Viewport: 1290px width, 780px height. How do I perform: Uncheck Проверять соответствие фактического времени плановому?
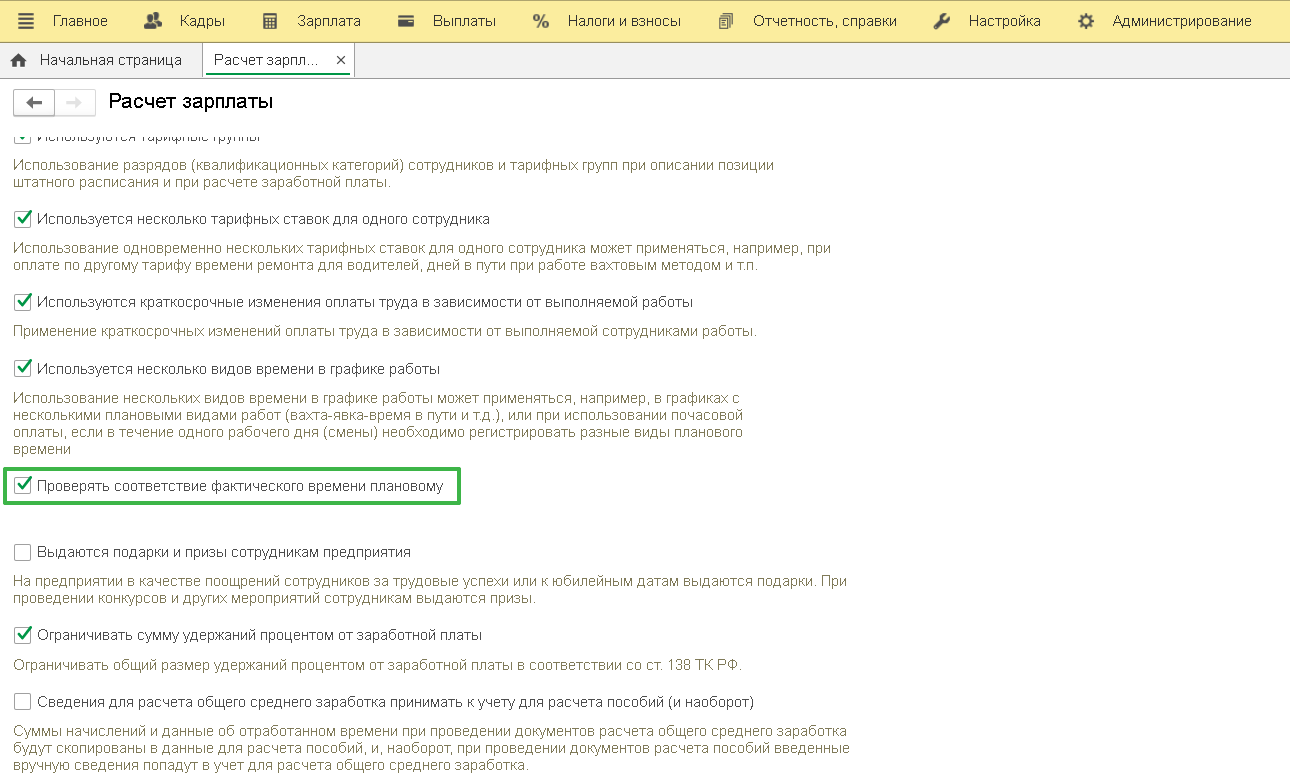(23, 486)
